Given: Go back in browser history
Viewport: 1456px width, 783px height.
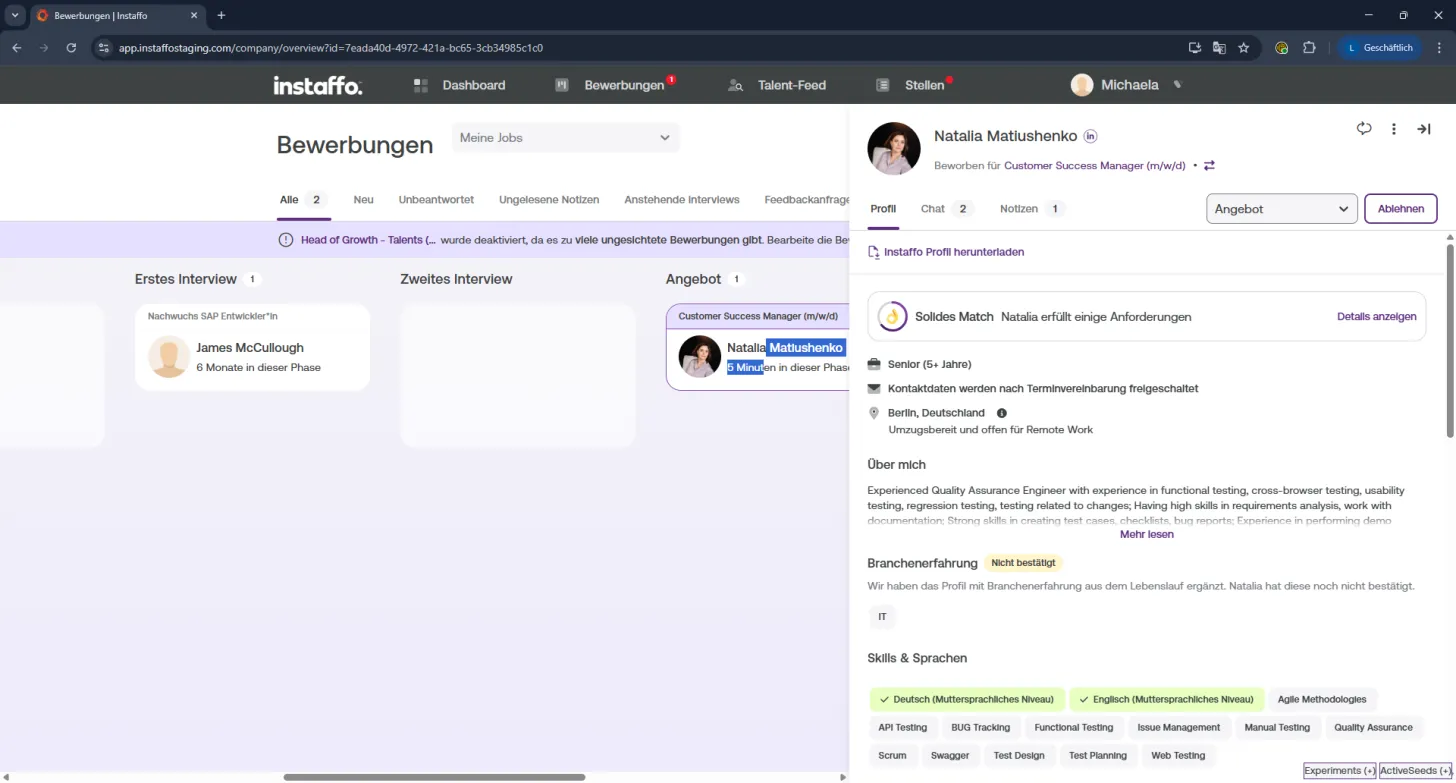Looking at the screenshot, I should 16,47.
